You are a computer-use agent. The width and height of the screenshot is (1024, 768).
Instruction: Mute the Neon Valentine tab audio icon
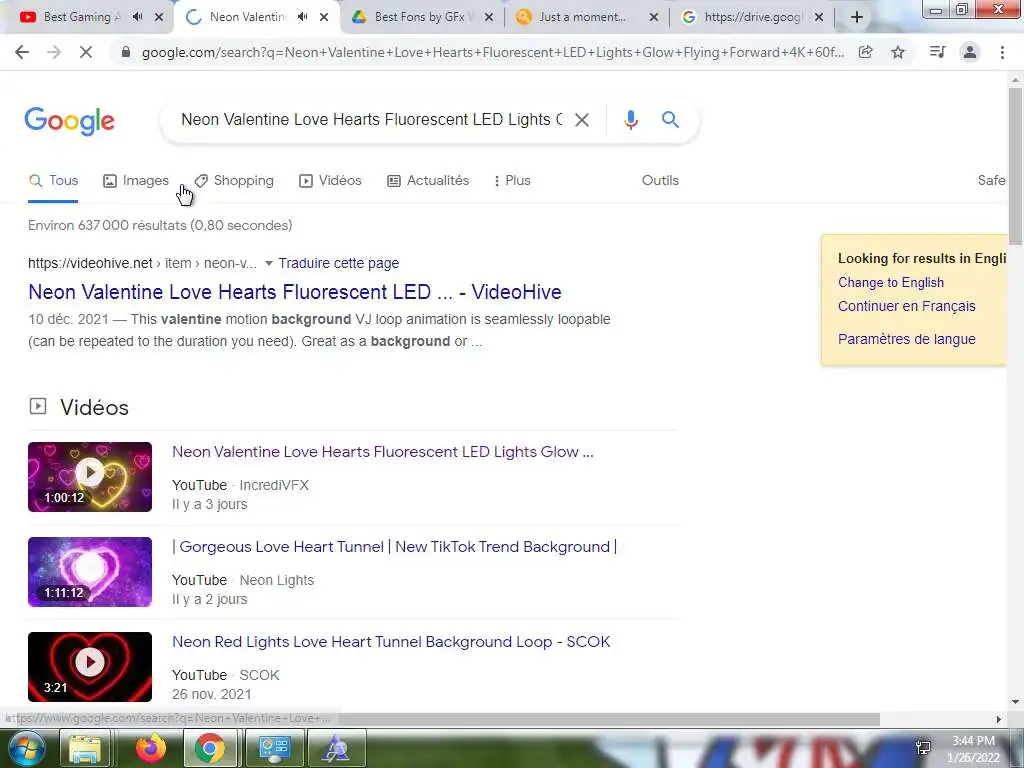click(302, 17)
